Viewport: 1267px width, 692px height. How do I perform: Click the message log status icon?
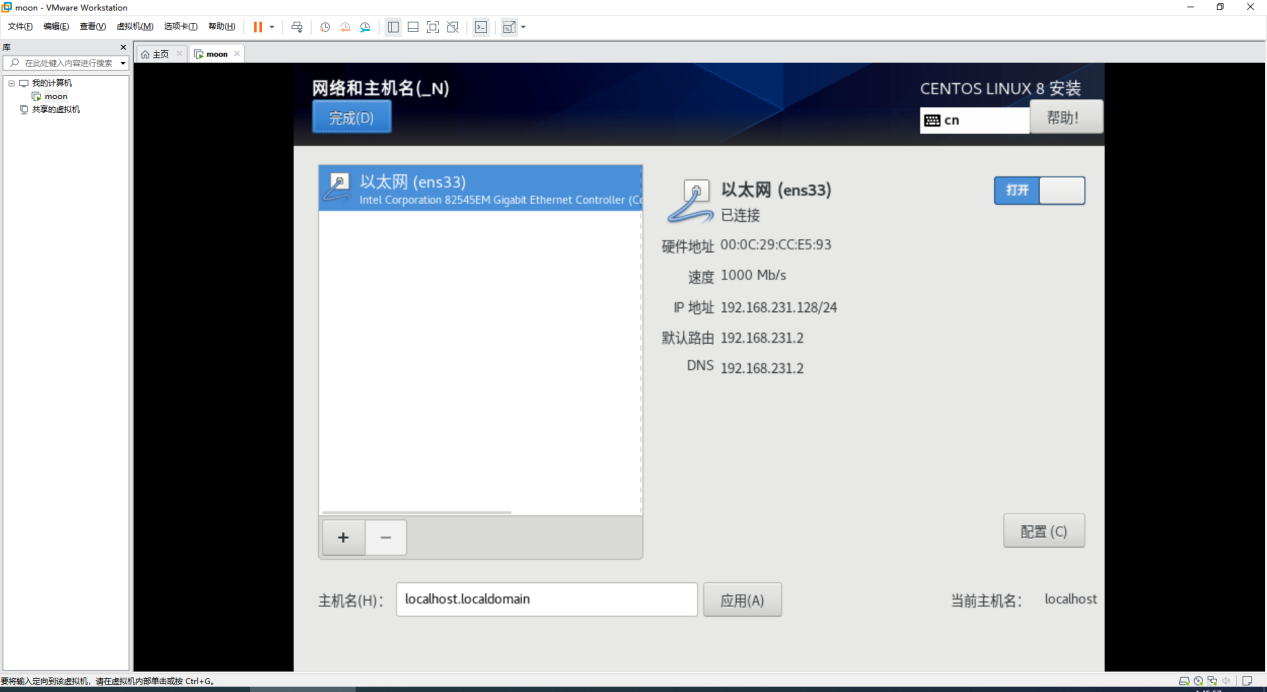tap(1245, 681)
